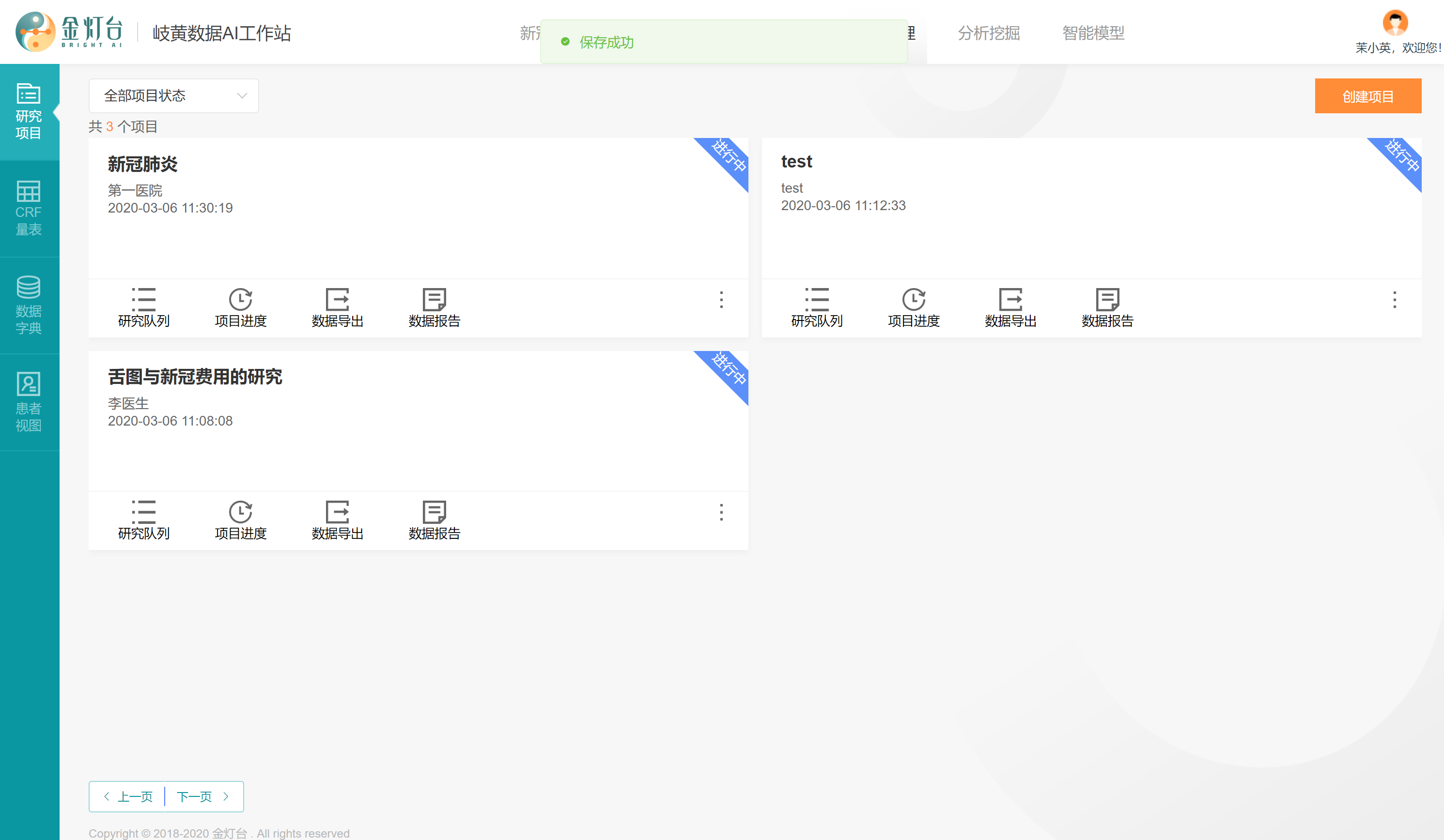Screen dimensions: 1444x840
Task: Switch to the 智能模型 tab
Action: (1093, 33)
